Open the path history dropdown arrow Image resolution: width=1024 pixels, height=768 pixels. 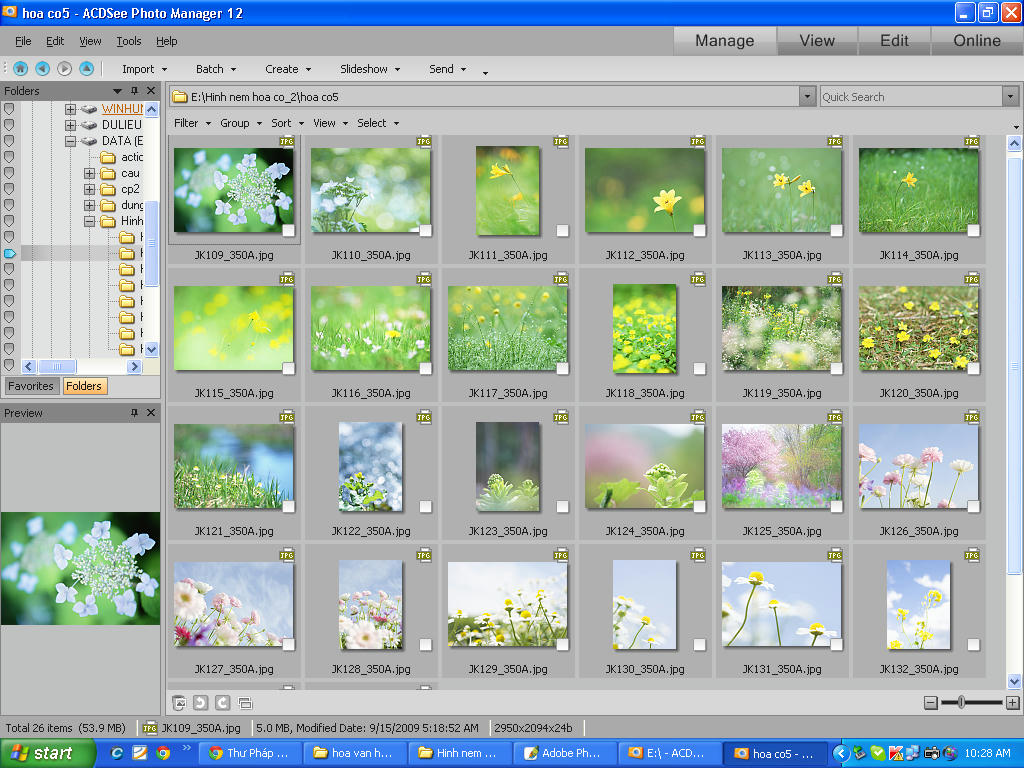tap(807, 97)
